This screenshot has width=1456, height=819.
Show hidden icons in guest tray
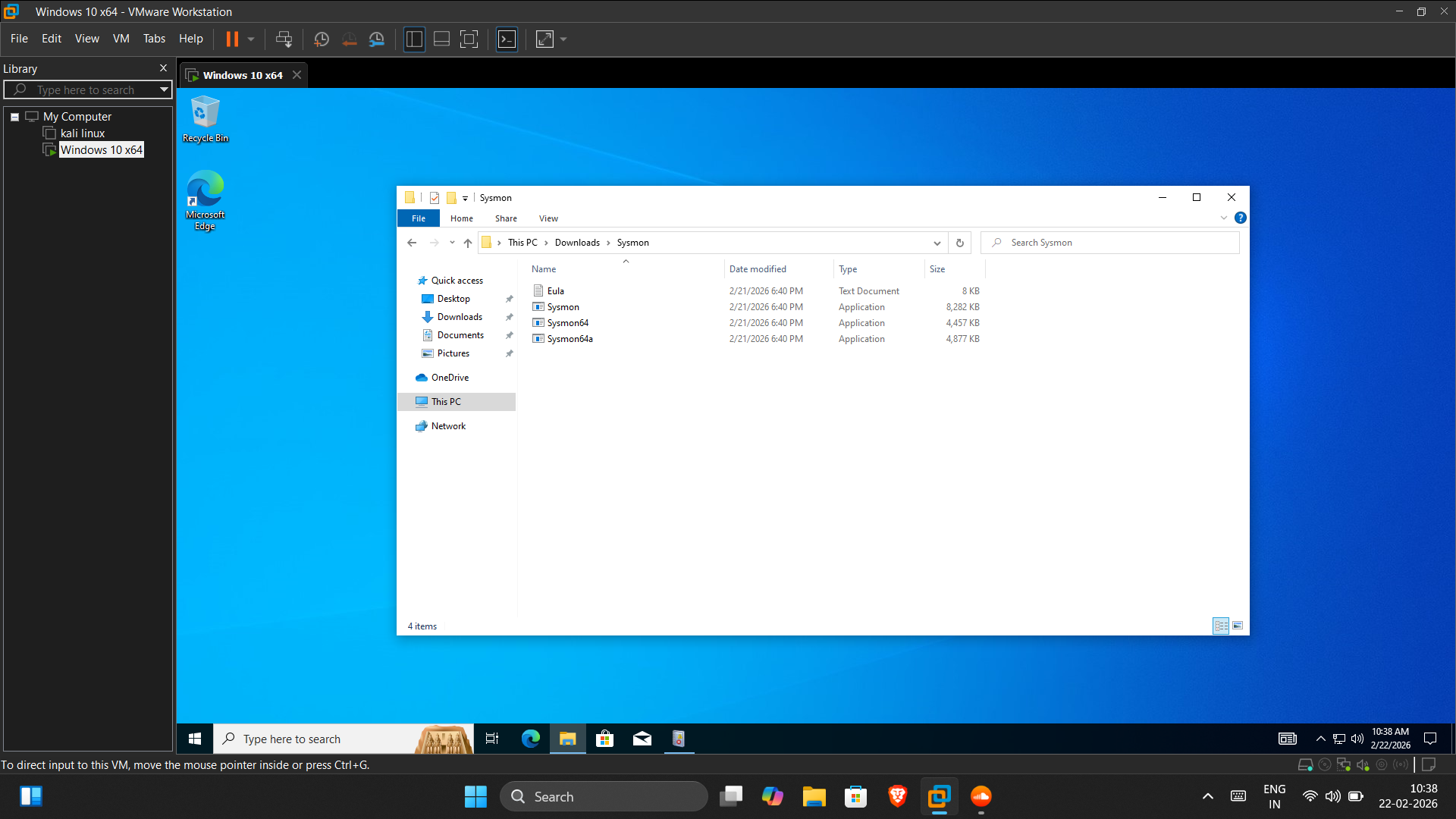coord(1321,739)
